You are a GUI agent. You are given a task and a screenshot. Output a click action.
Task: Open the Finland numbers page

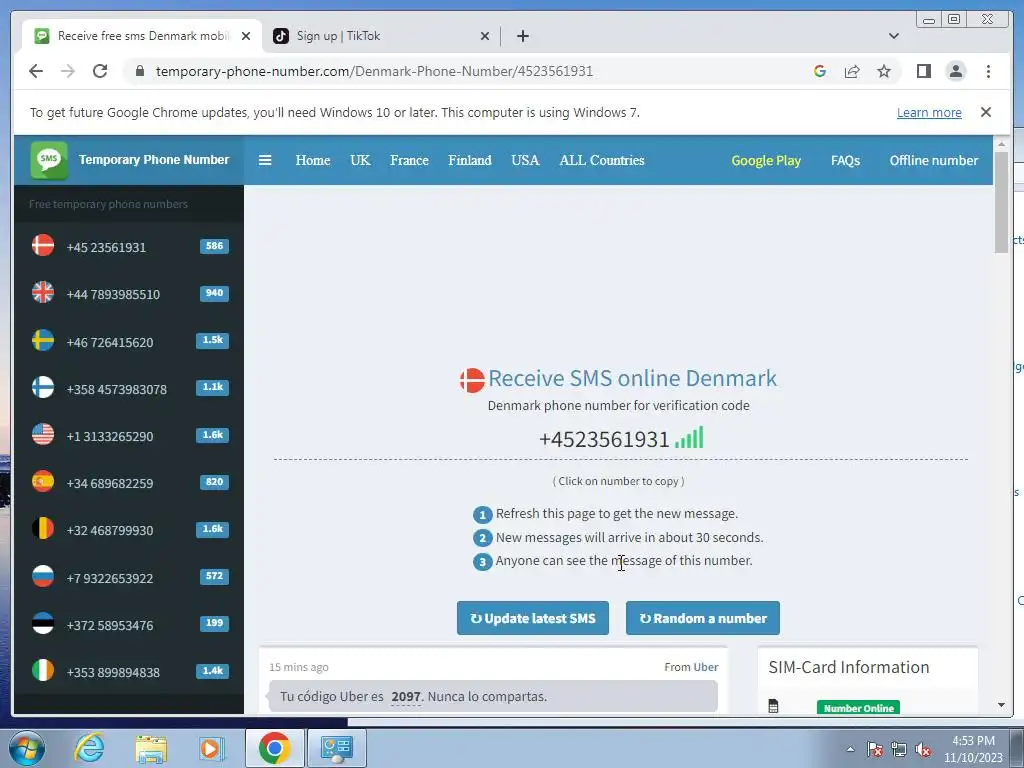(470, 160)
